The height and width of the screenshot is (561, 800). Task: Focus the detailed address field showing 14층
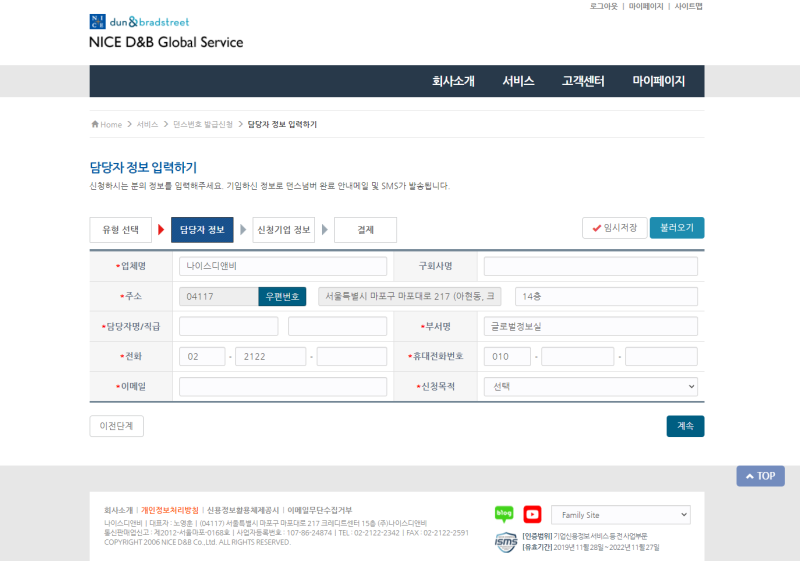click(x=606, y=296)
